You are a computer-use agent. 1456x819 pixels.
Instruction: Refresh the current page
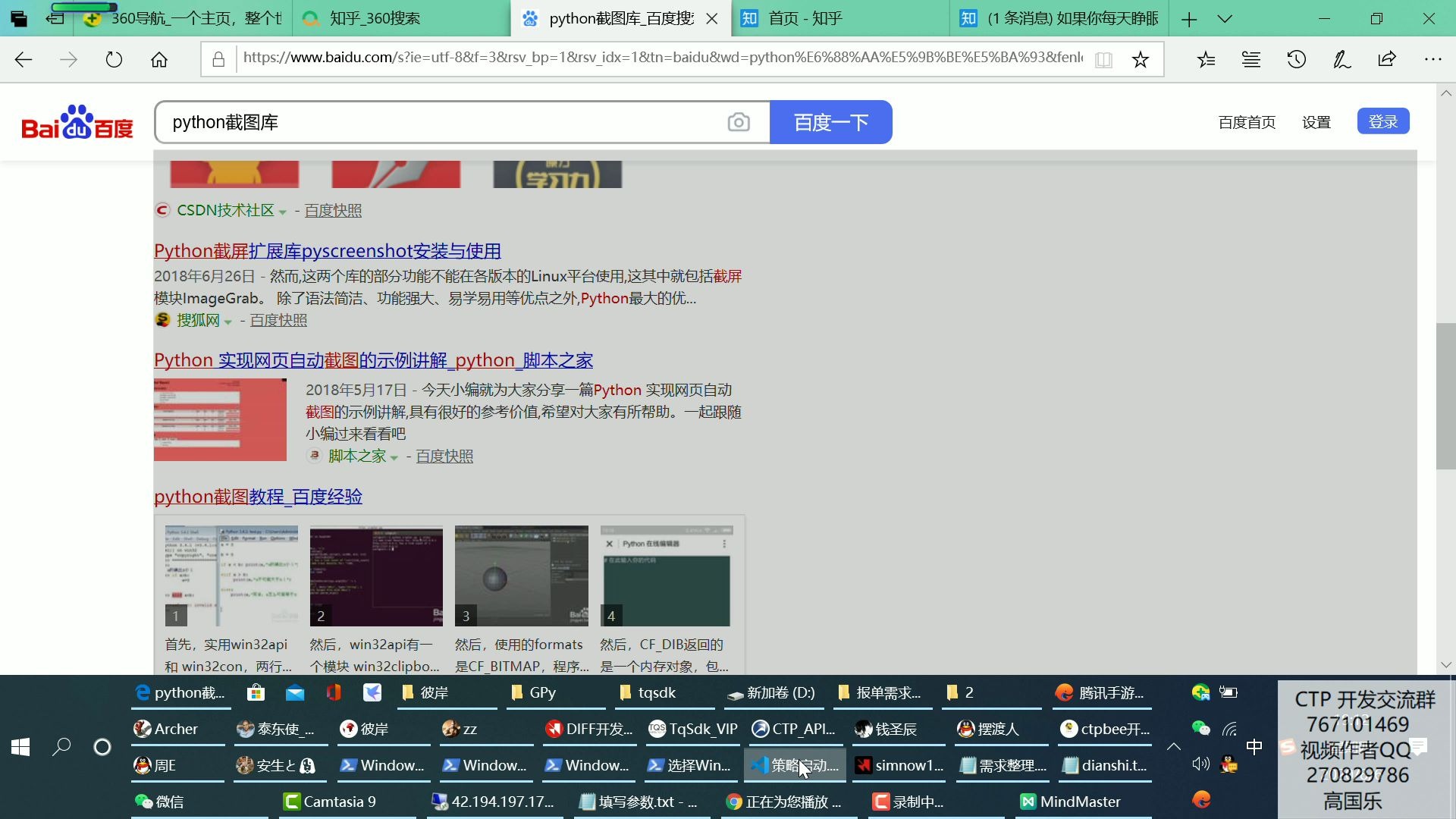click(x=114, y=59)
